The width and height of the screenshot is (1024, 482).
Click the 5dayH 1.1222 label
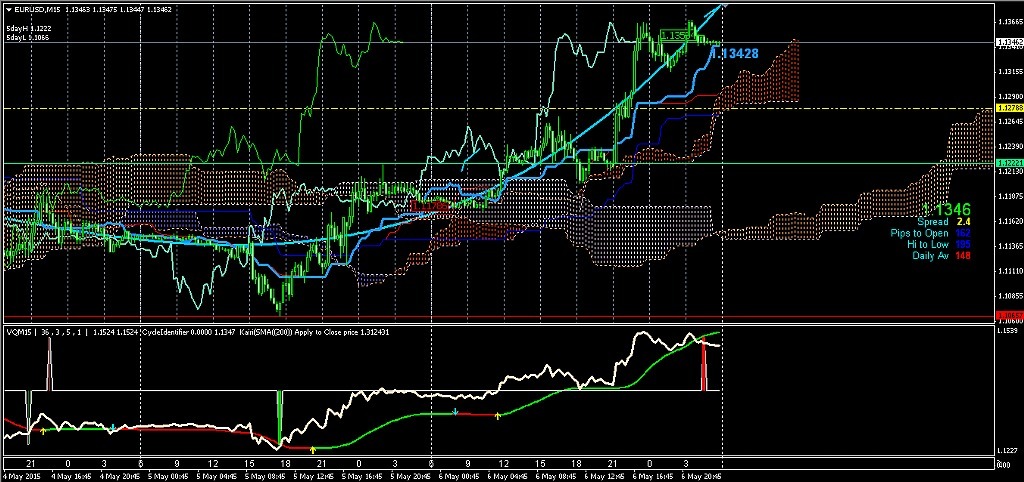click(x=27, y=30)
